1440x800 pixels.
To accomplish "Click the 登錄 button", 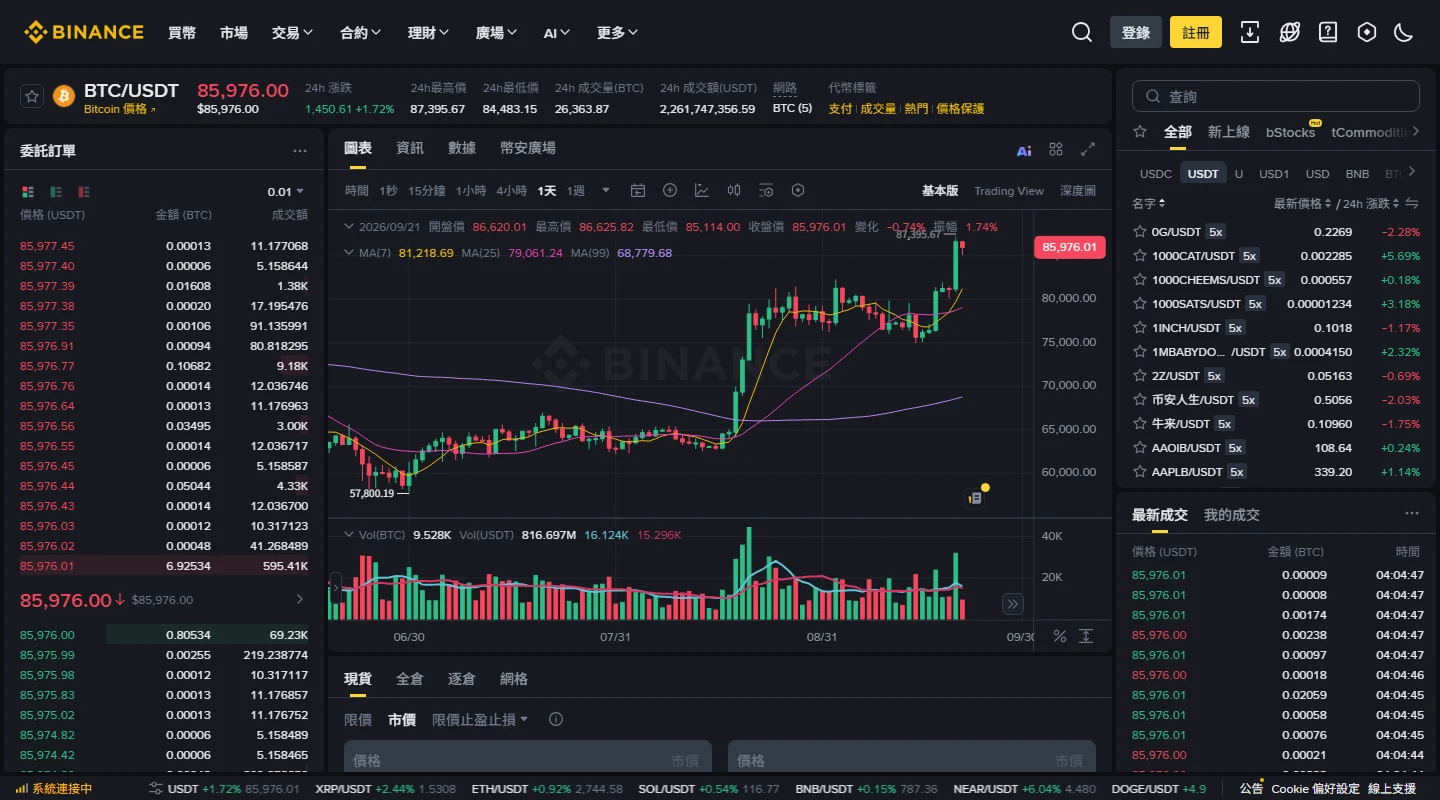I will pyautogui.click(x=1136, y=32).
